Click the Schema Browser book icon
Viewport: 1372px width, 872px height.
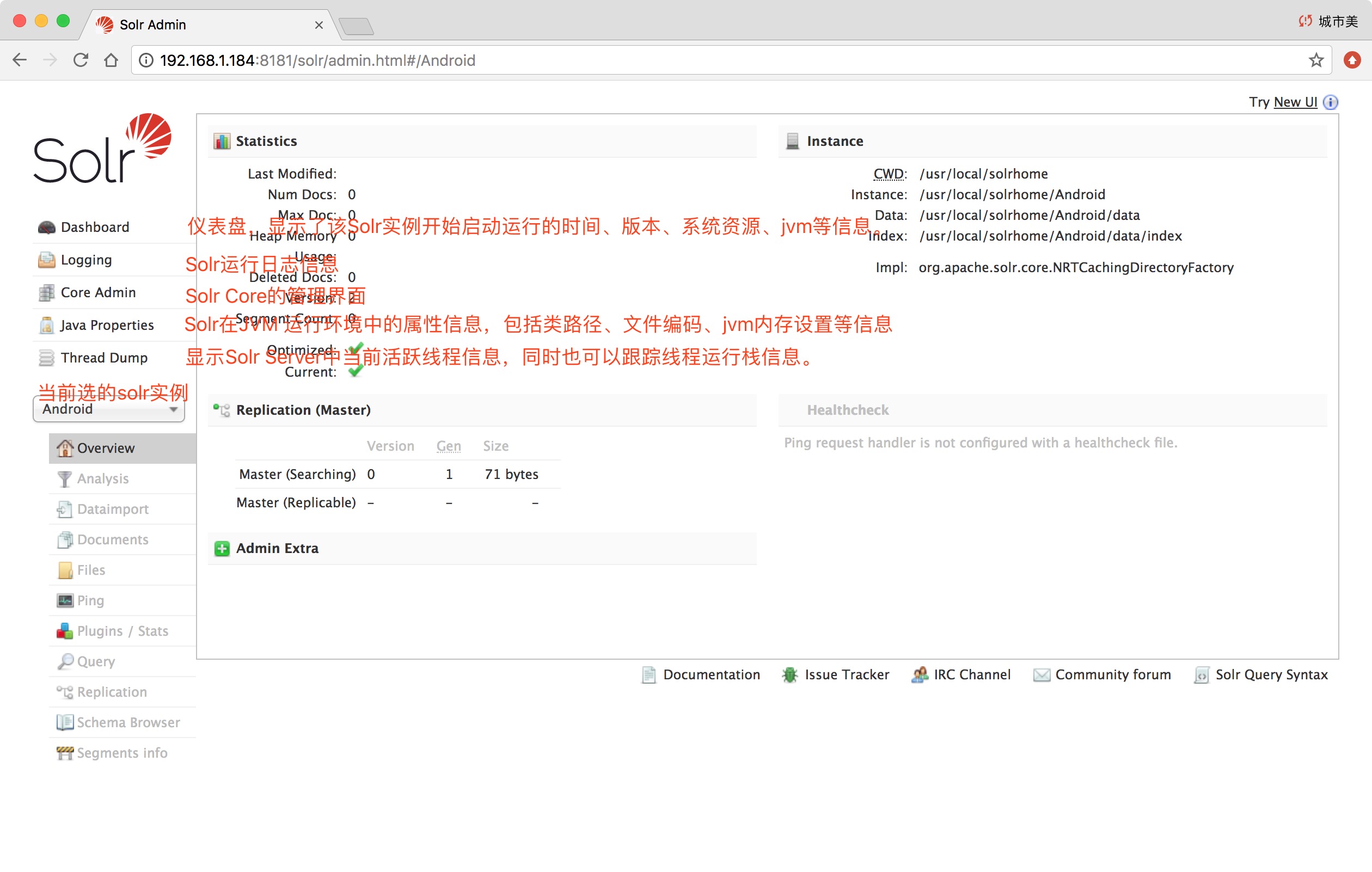(x=64, y=722)
